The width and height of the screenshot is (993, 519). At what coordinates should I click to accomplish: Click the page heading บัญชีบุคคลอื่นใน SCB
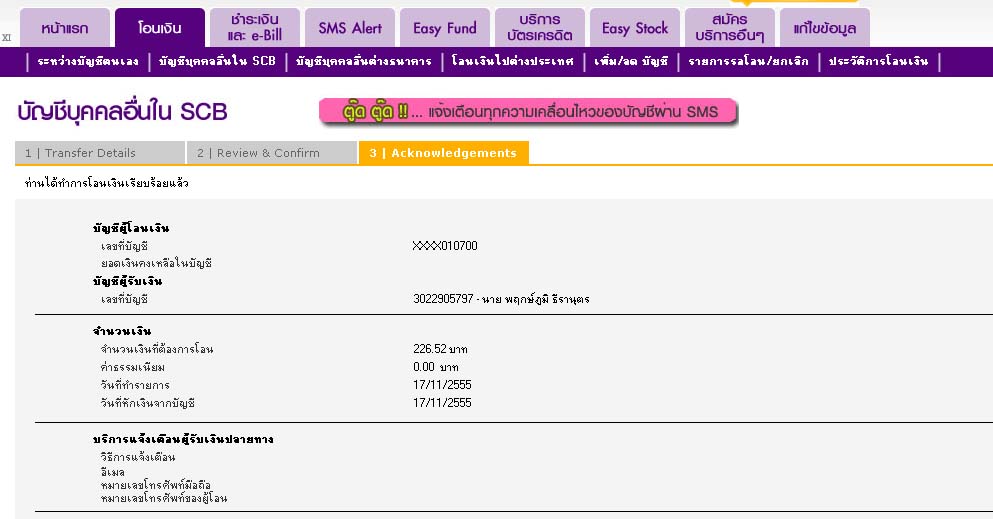(122, 112)
